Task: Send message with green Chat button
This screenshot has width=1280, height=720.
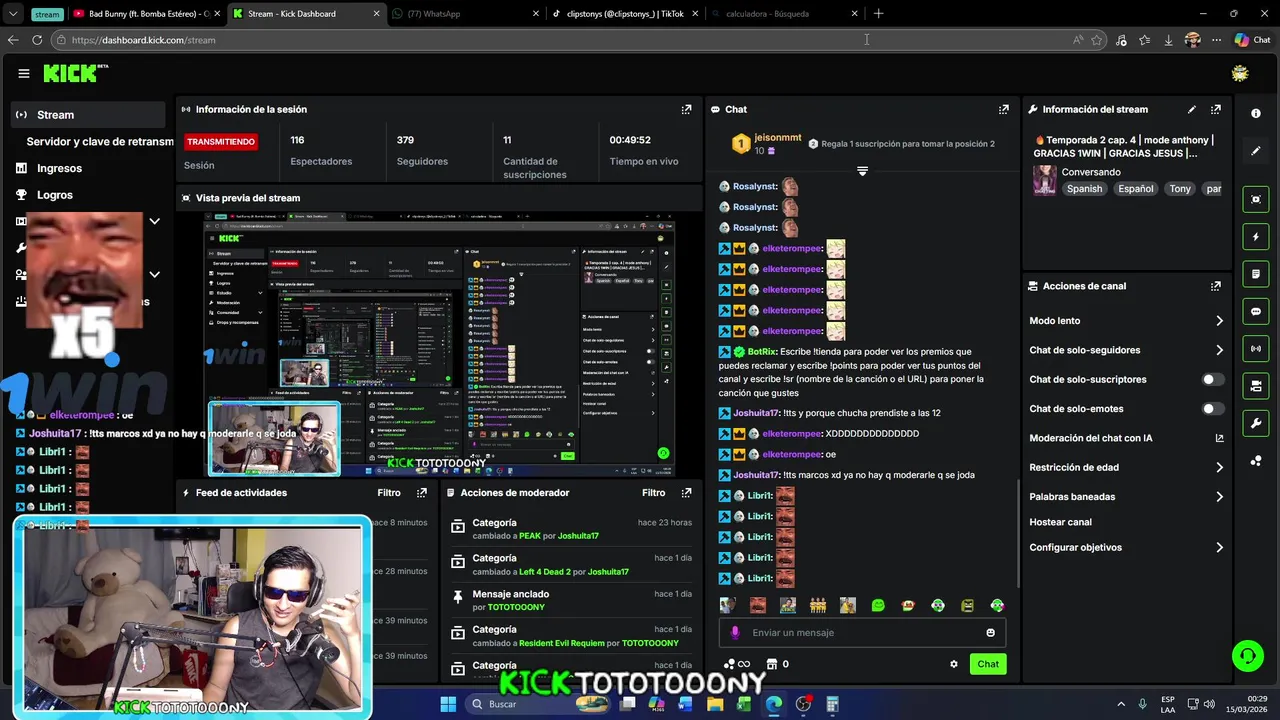Action: click(x=988, y=664)
